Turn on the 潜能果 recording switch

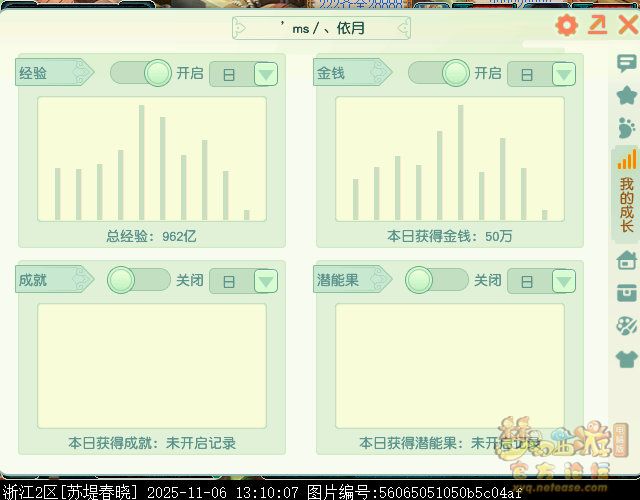(x=436, y=280)
